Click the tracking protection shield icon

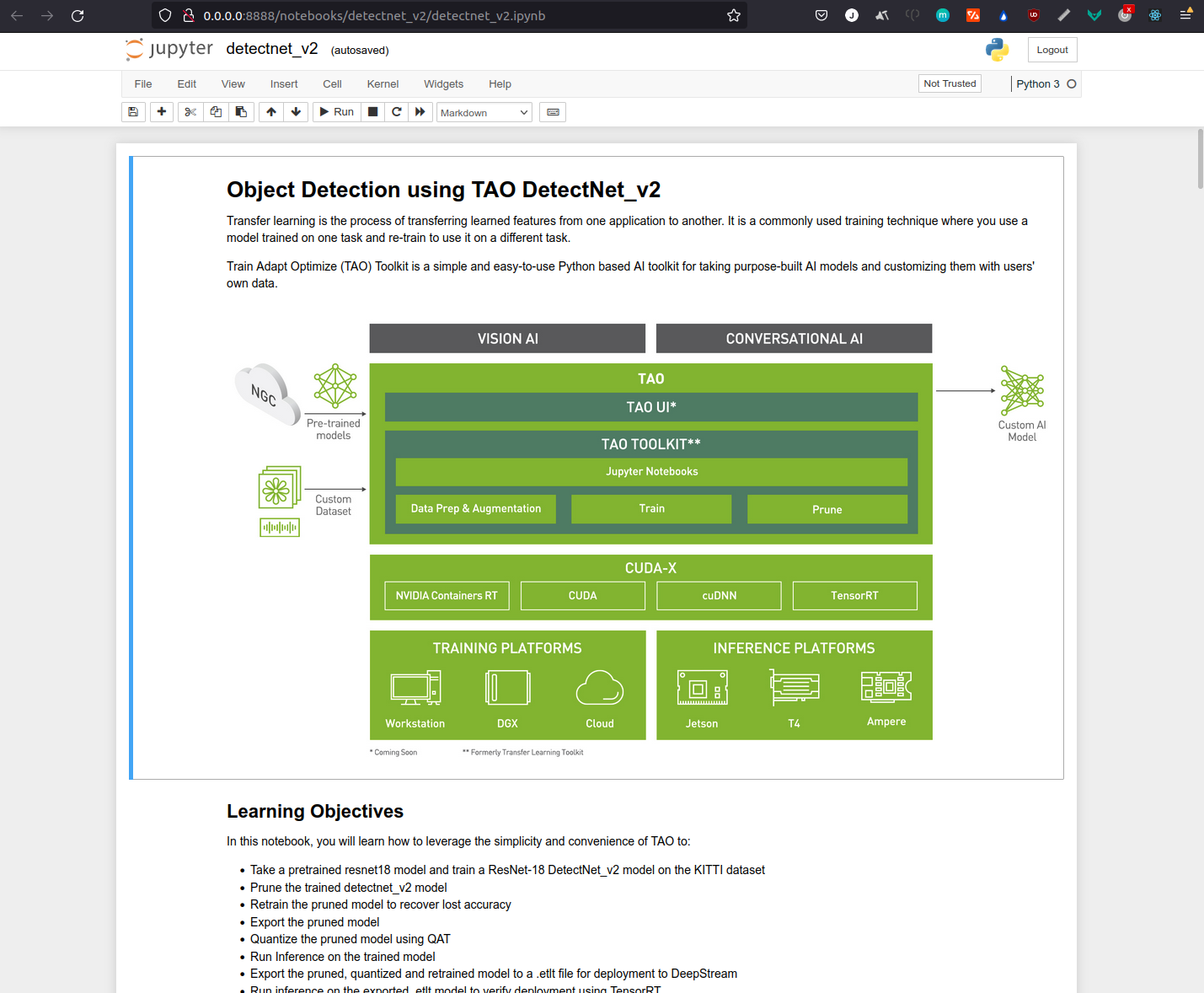(x=165, y=15)
